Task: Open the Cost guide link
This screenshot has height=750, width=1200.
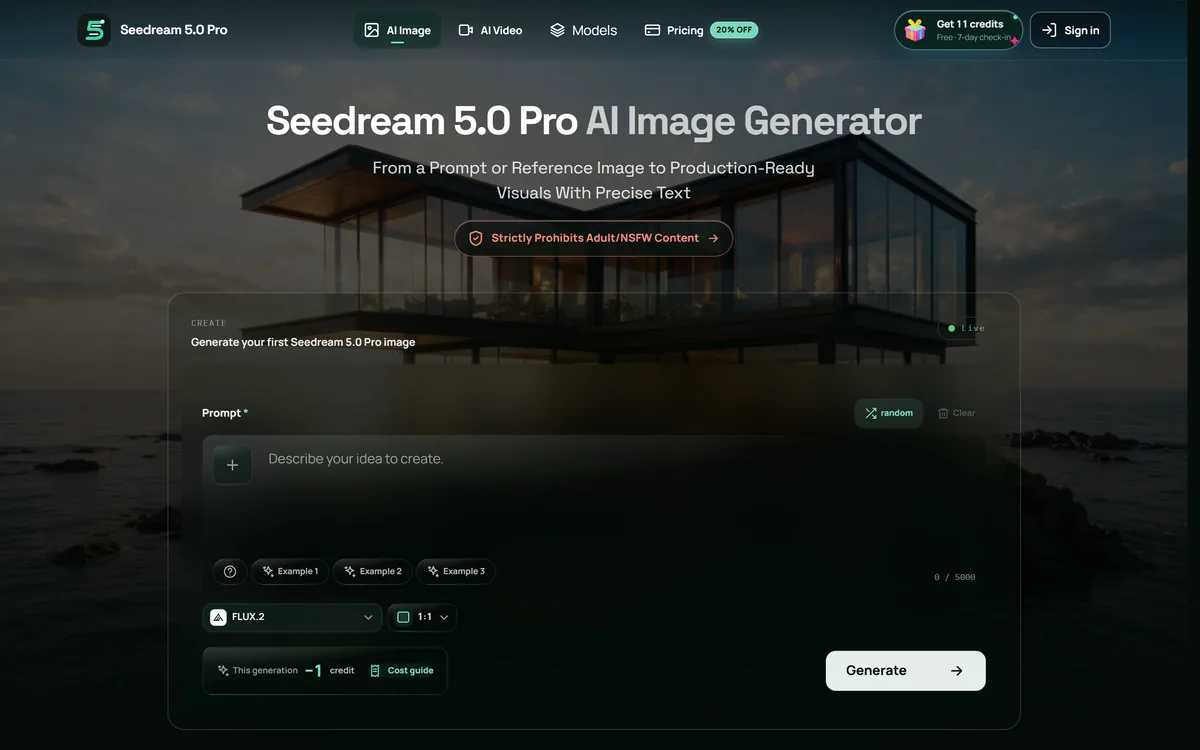Action: [x=402, y=671]
